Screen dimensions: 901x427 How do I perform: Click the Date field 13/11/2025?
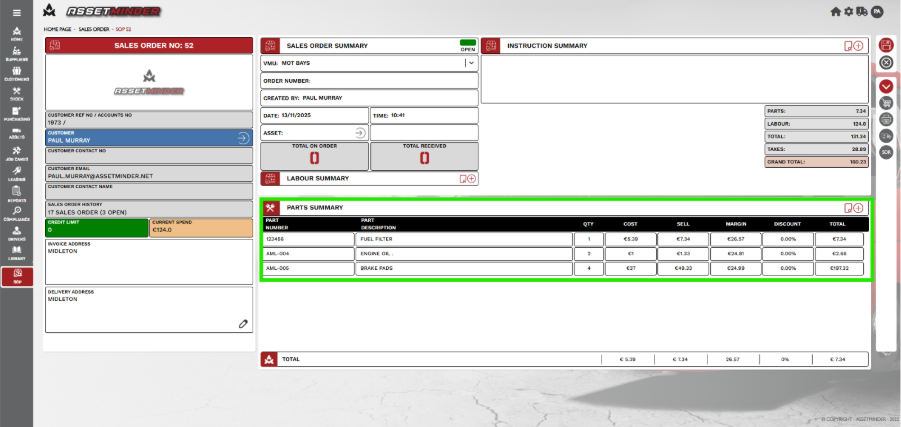pyautogui.click(x=314, y=116)
